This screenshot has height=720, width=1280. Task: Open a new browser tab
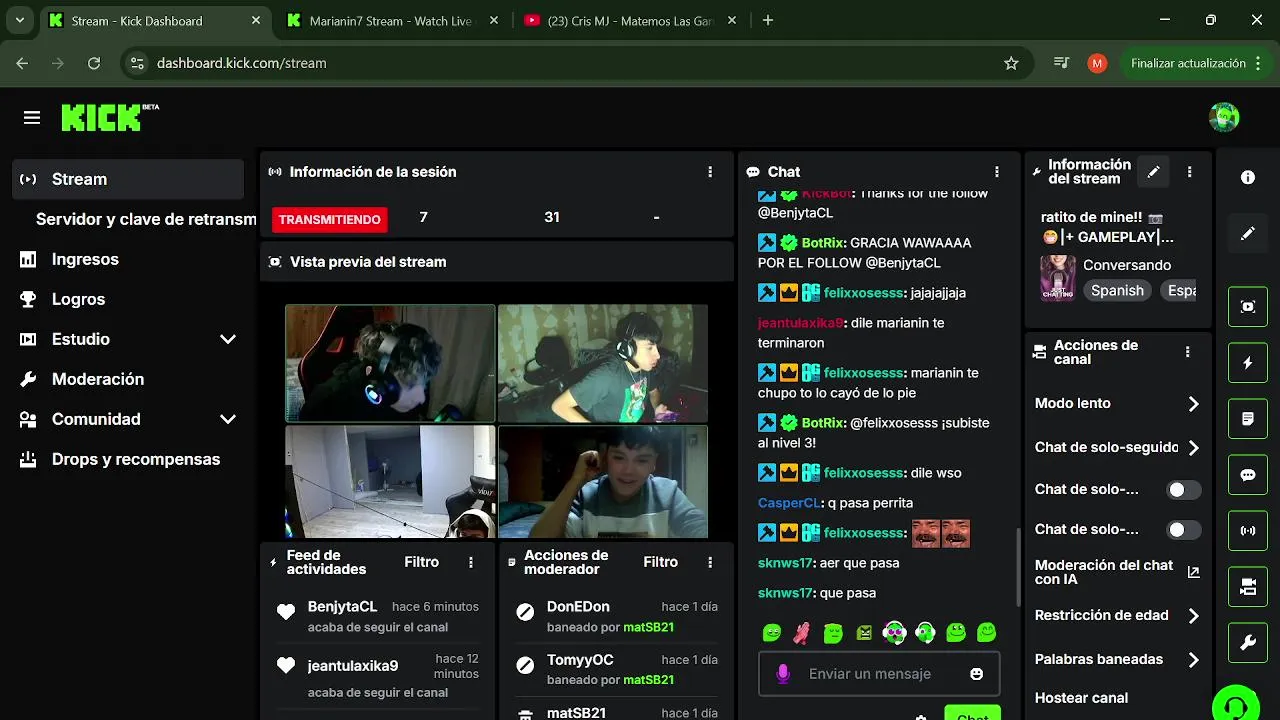tap(768, 20)
